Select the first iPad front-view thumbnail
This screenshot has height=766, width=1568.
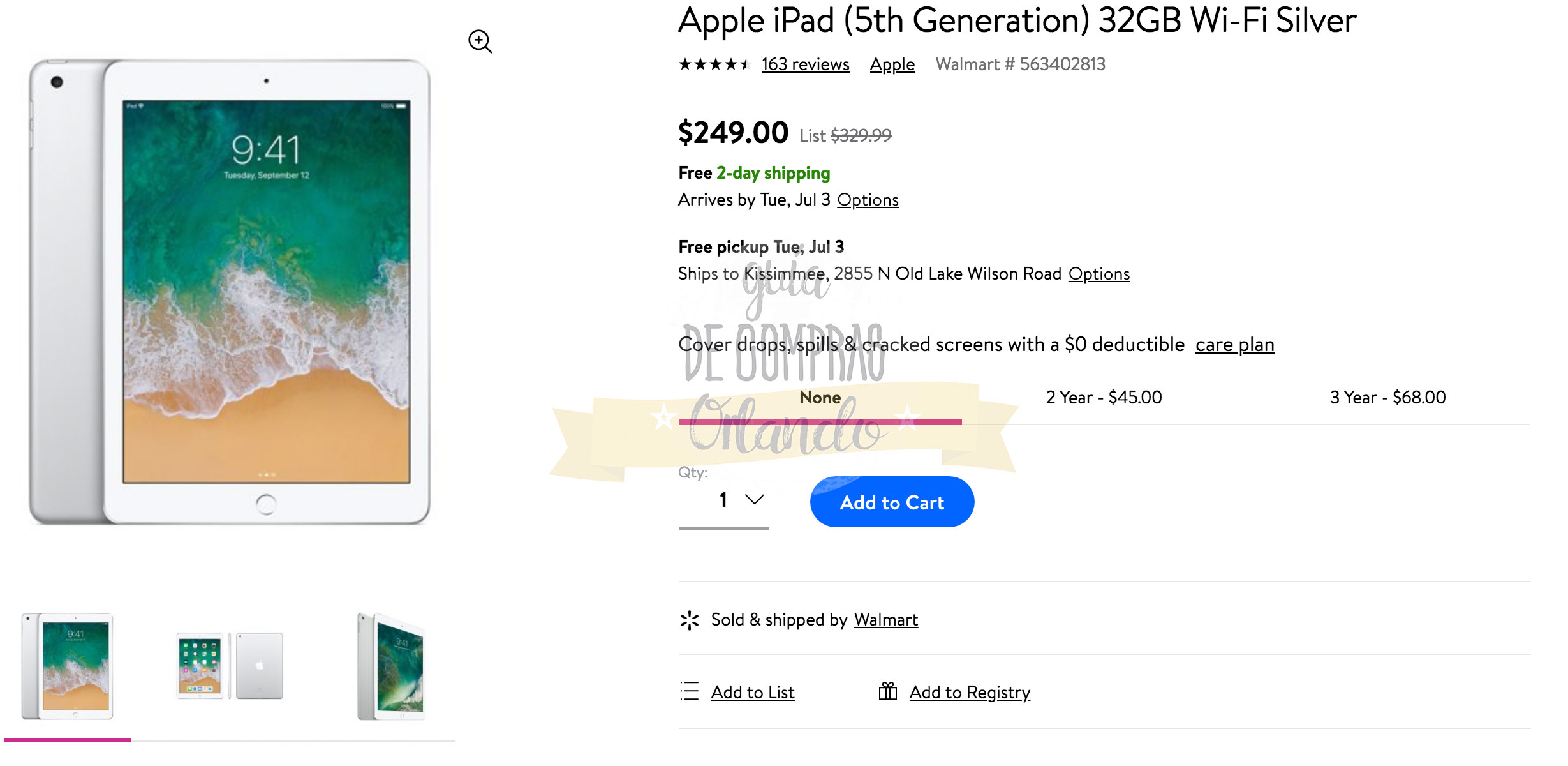[68, 666]
